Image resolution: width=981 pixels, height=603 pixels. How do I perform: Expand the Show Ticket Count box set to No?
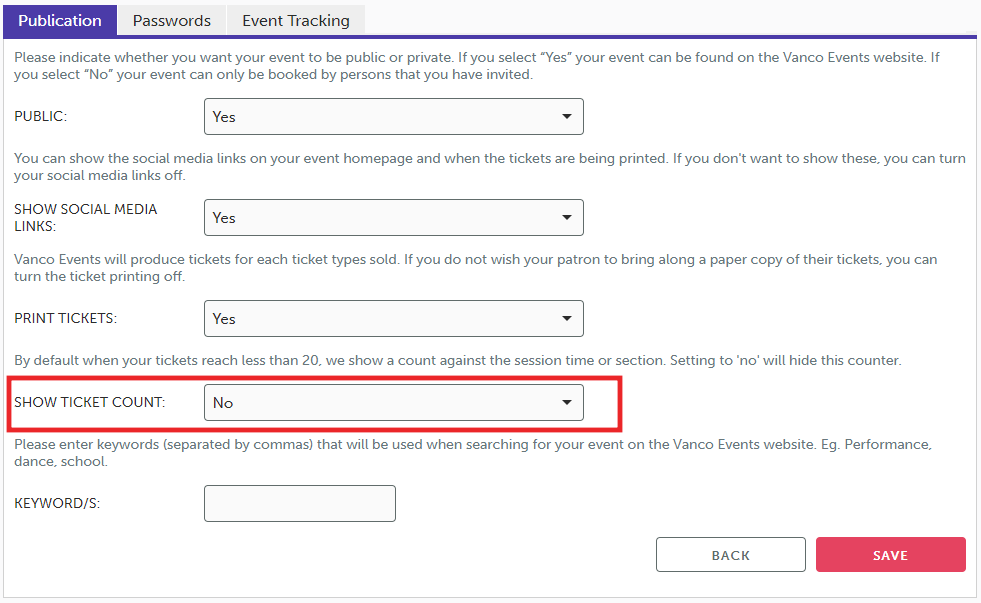pyautogui.click(x=393, y=403)
